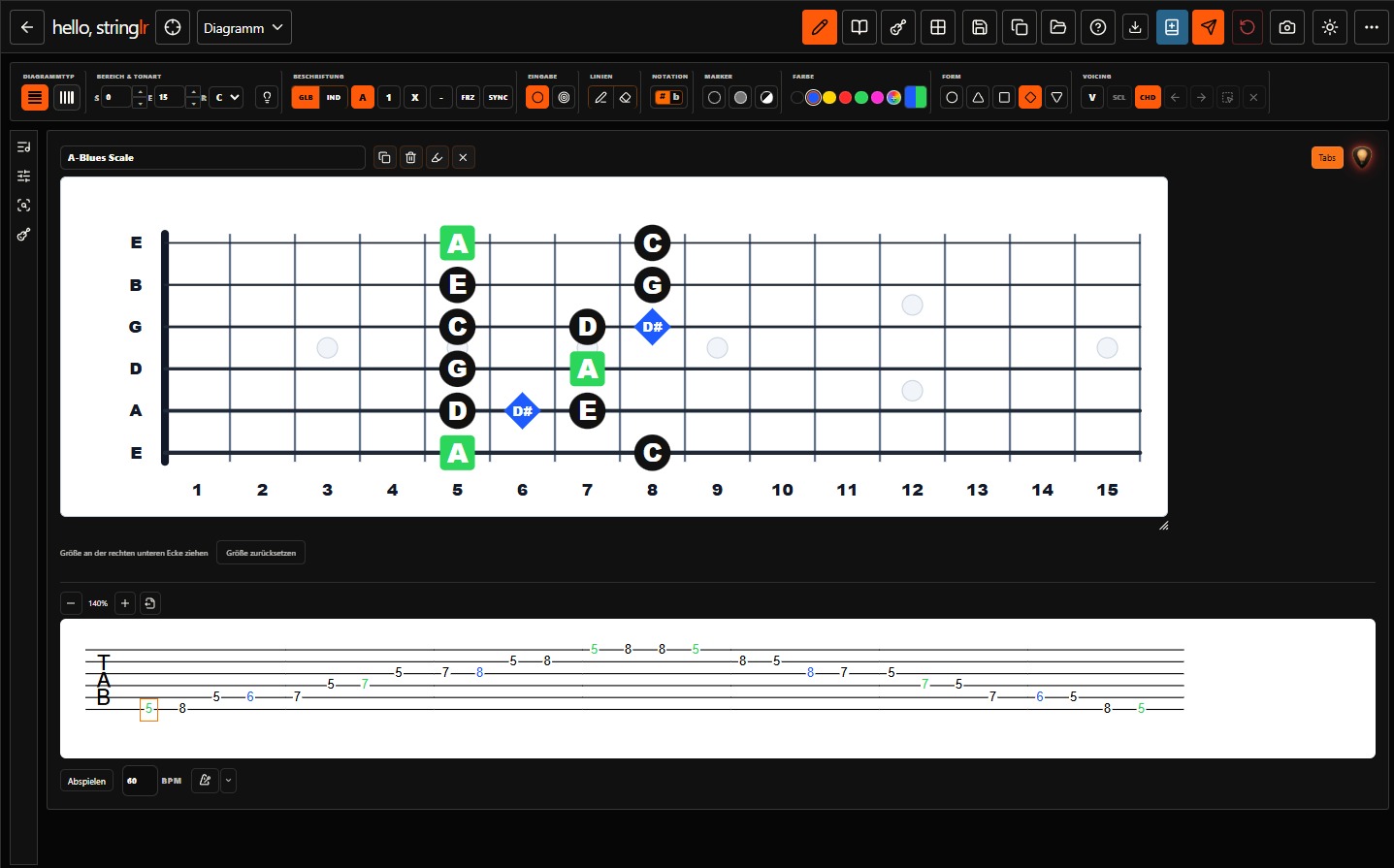Screen dimensions: 1394x868
Task: Click the SCL voicing button
Action: point(1119,97)
